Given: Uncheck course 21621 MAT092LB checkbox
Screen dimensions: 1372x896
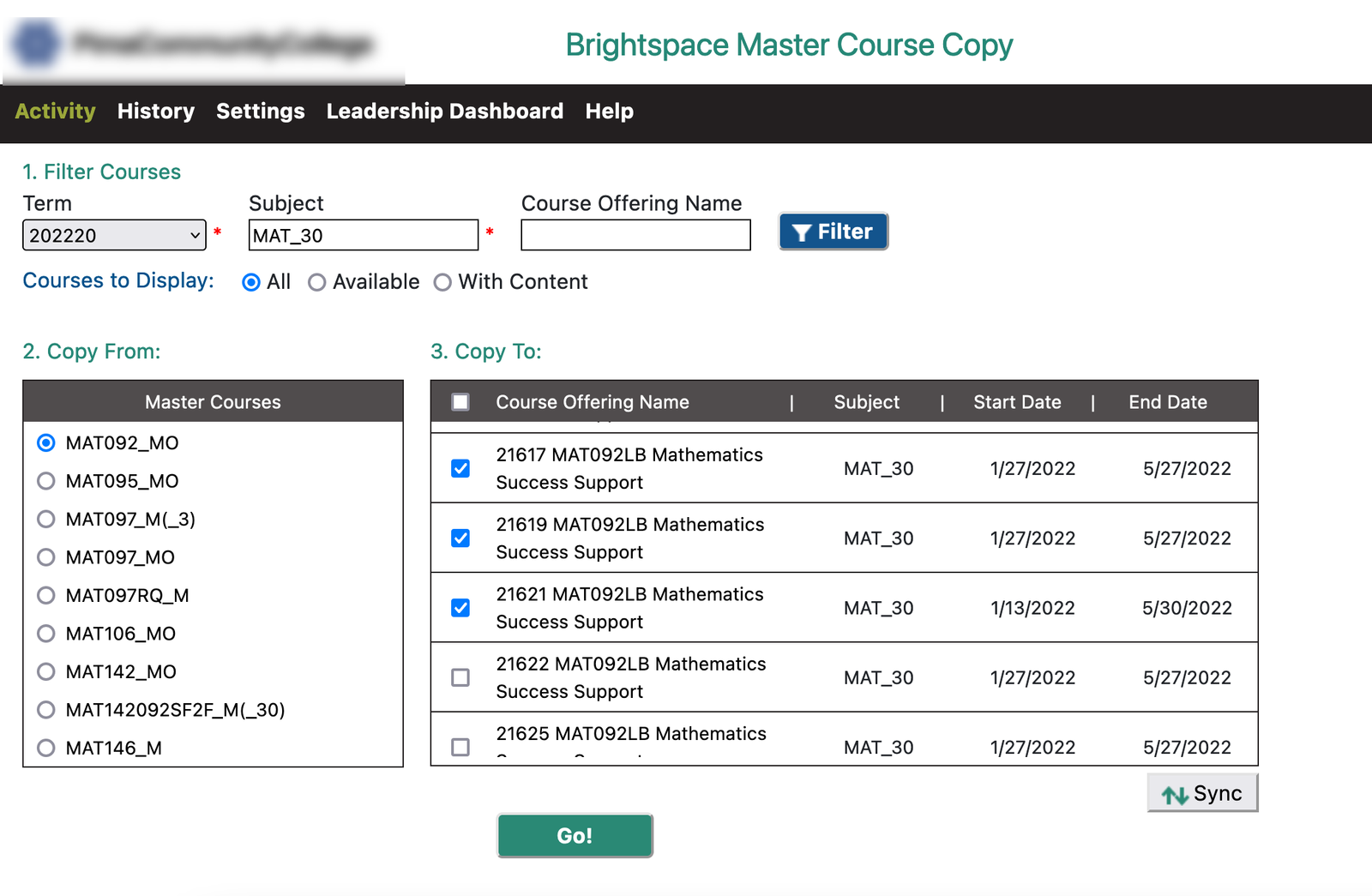Looking at the screenshot, I should tap(460, 608).
